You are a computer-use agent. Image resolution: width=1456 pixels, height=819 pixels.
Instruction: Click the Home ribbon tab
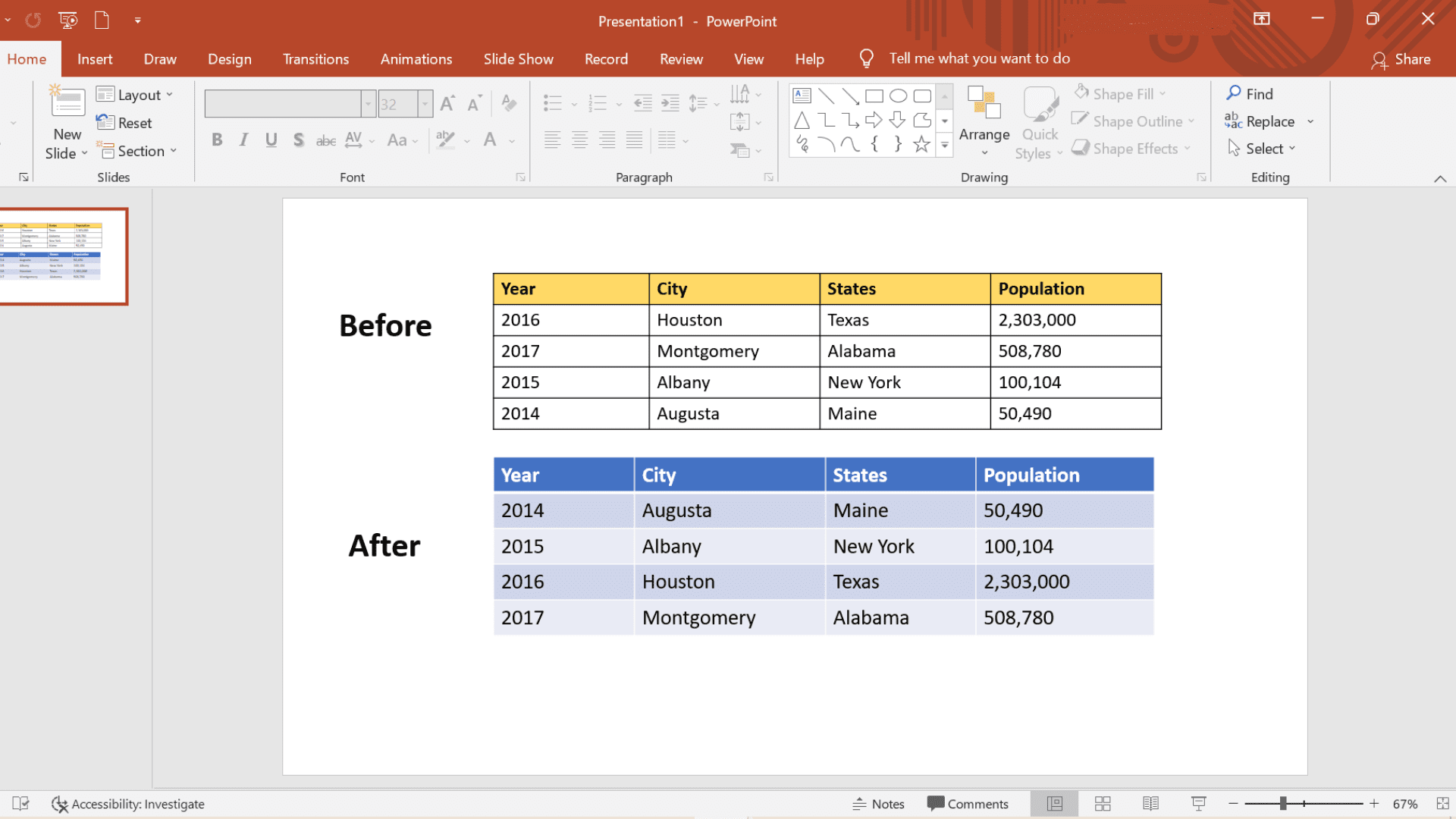[26, 58]
